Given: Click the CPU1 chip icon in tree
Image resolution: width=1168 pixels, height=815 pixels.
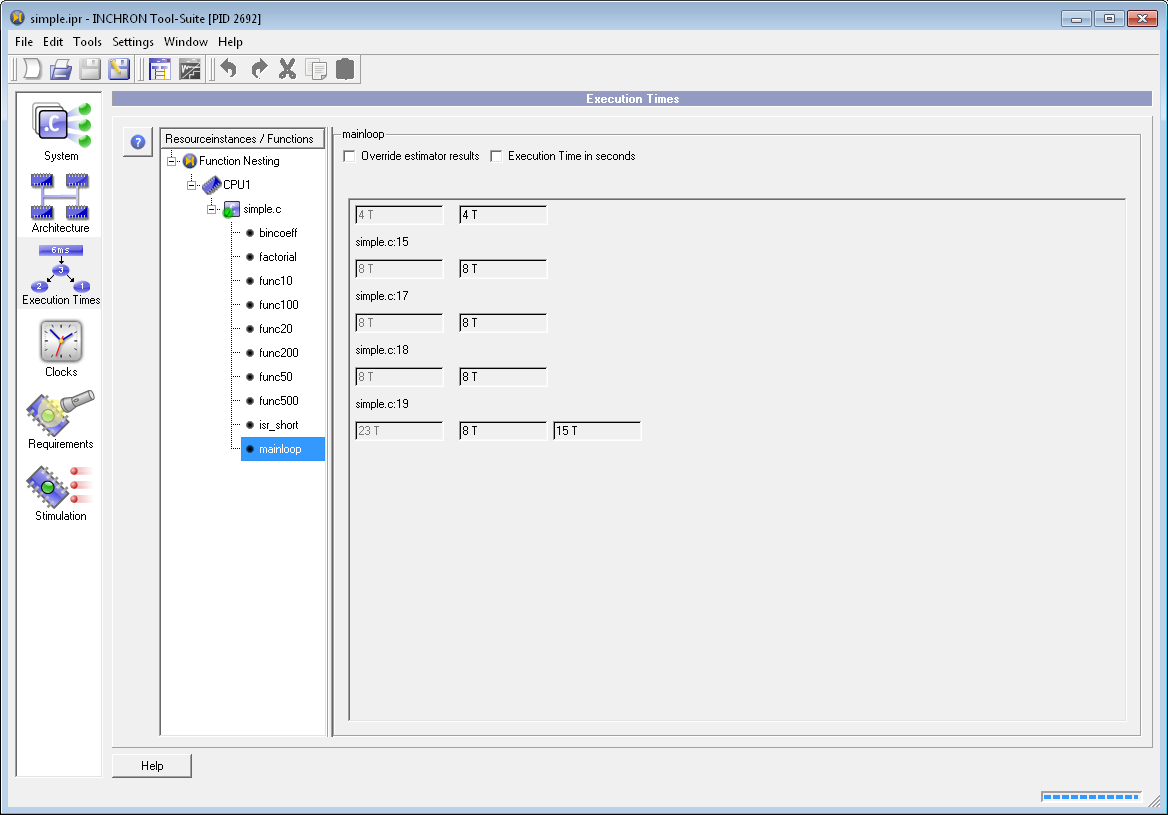Looking at the screenshot, I should [x=212, y=185].
